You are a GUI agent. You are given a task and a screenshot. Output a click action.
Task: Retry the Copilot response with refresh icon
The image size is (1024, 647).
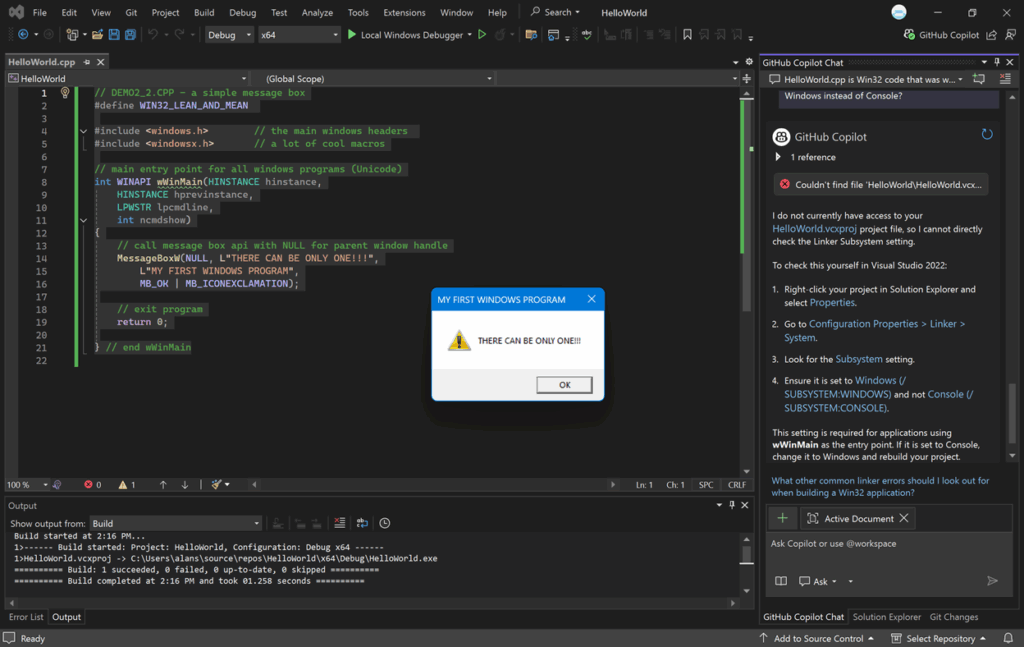[987, 135]
